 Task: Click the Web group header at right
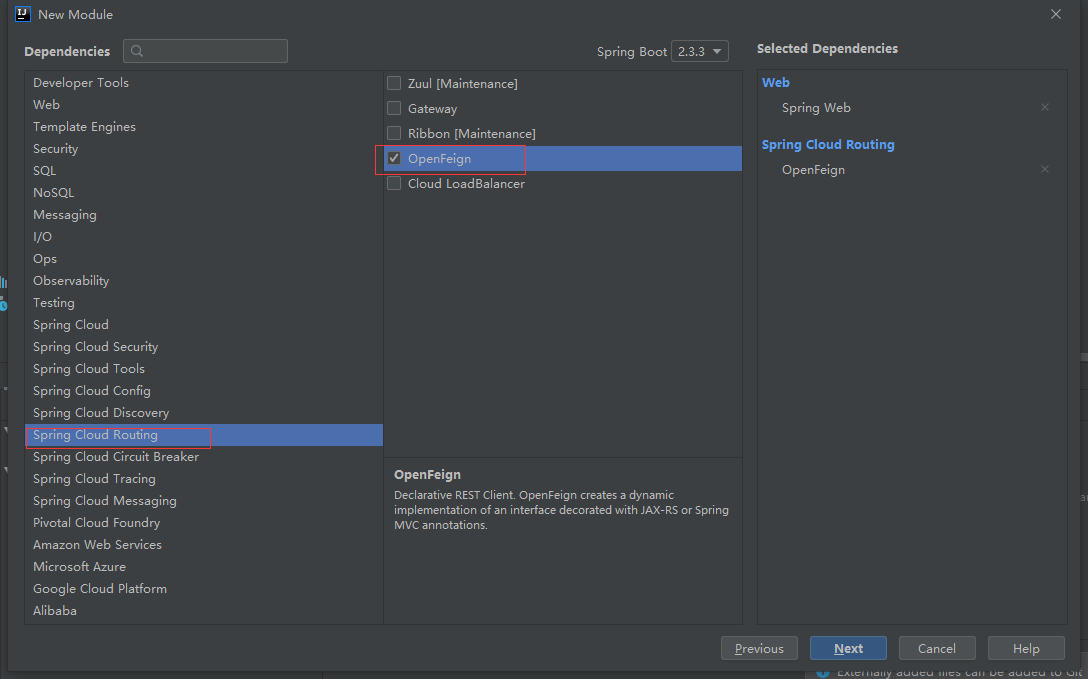(776, 83)
